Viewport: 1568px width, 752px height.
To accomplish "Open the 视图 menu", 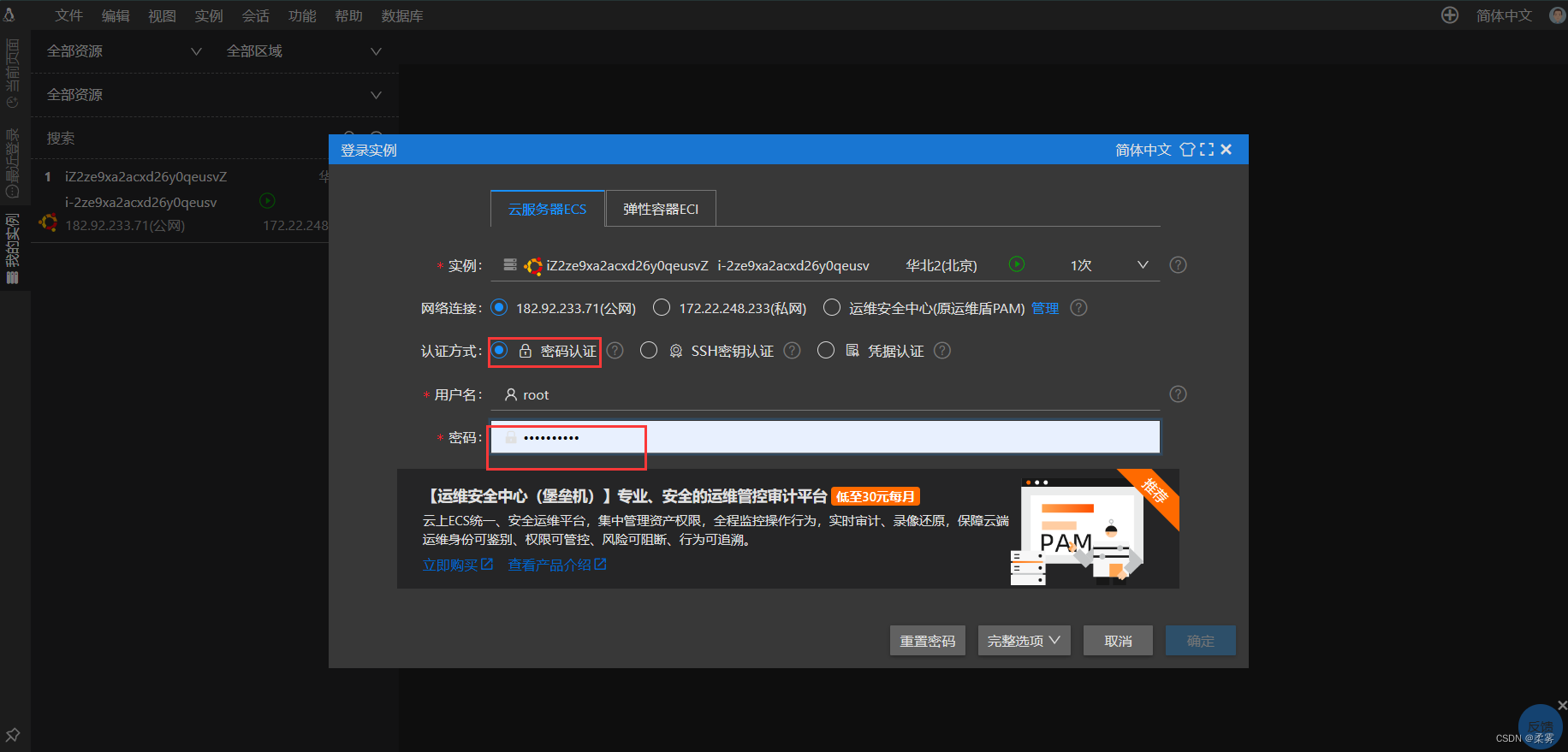I will pyautogui.click(x=162, y=15).
